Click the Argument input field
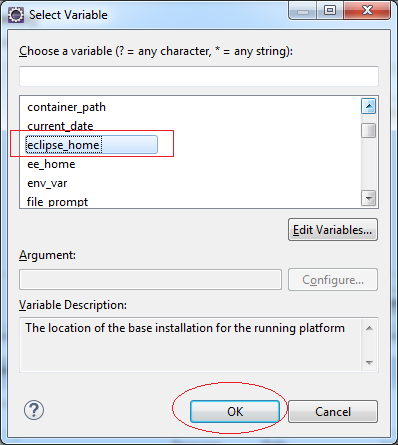Image resolution: width=398 pixels, height=445 pixels. click(151, 280)
